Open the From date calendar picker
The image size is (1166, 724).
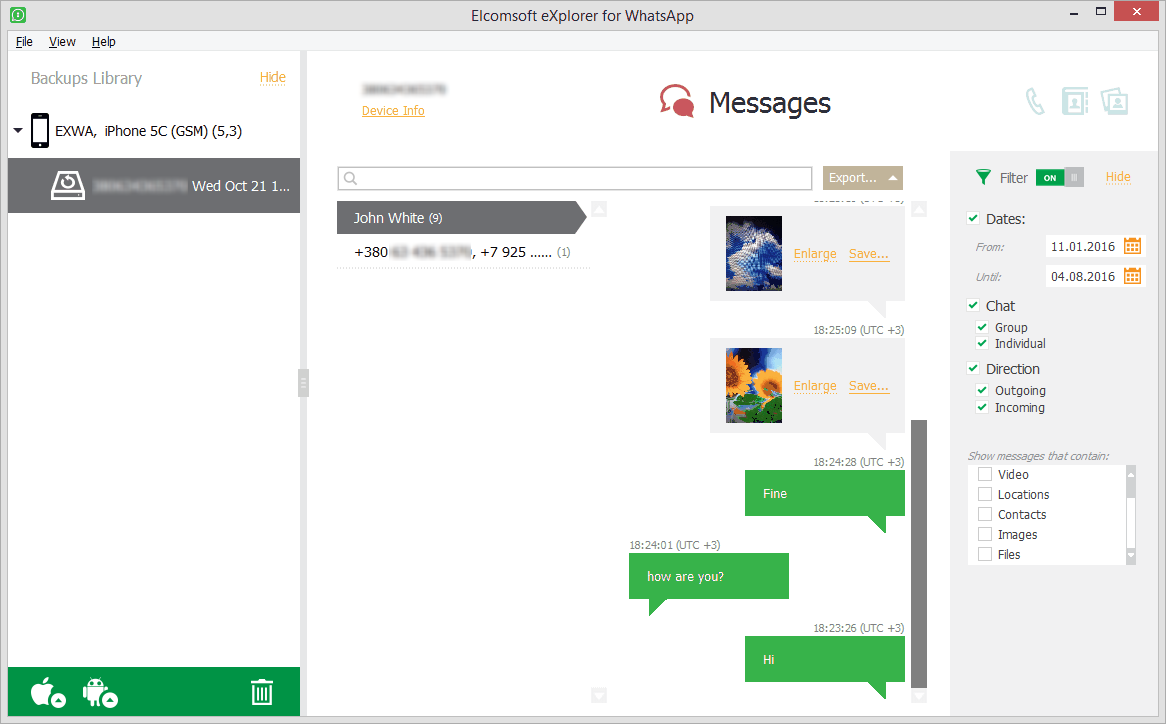point(1132,246)
